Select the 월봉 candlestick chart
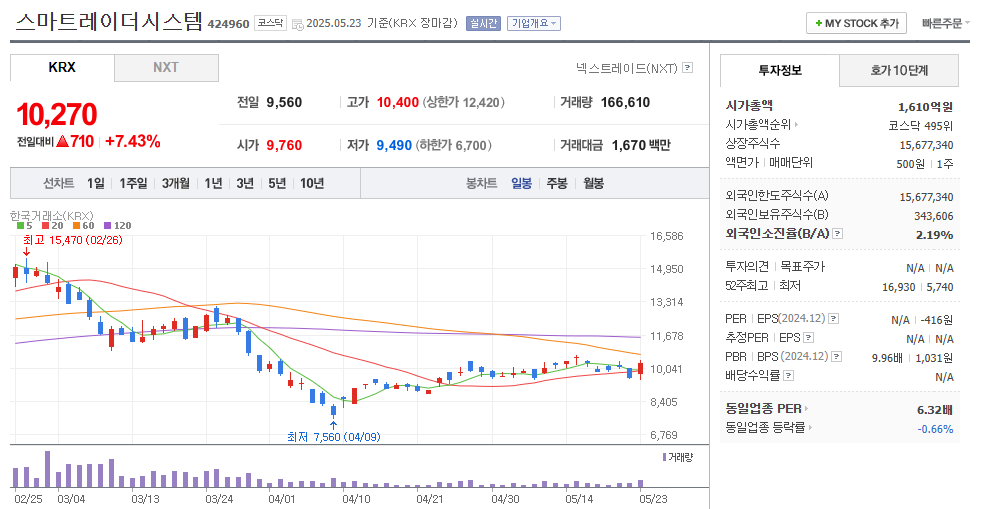The height and width of the screenshot is (509, 986). point(593,183)
